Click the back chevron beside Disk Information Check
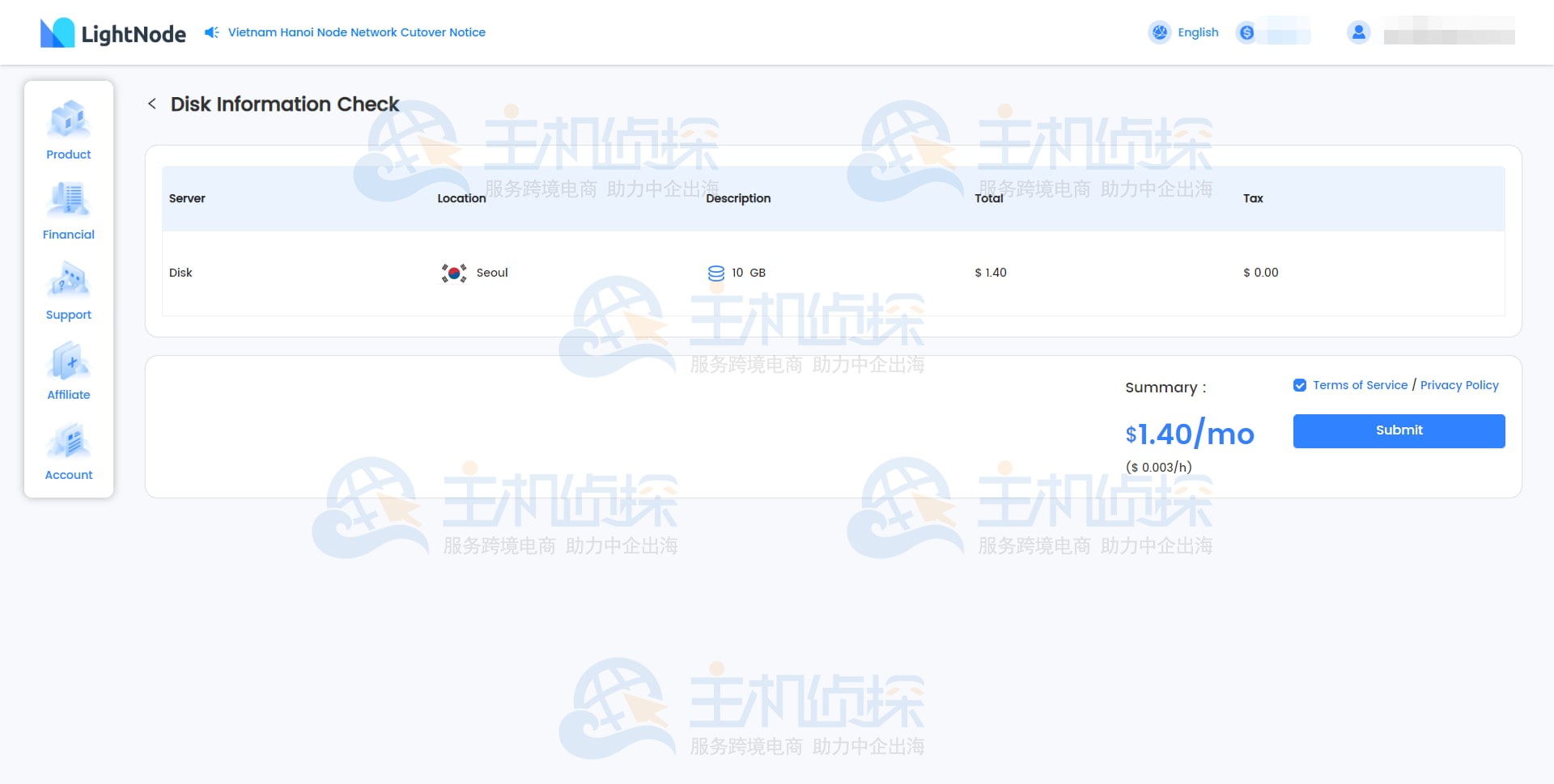 click(x=152, y=104)
